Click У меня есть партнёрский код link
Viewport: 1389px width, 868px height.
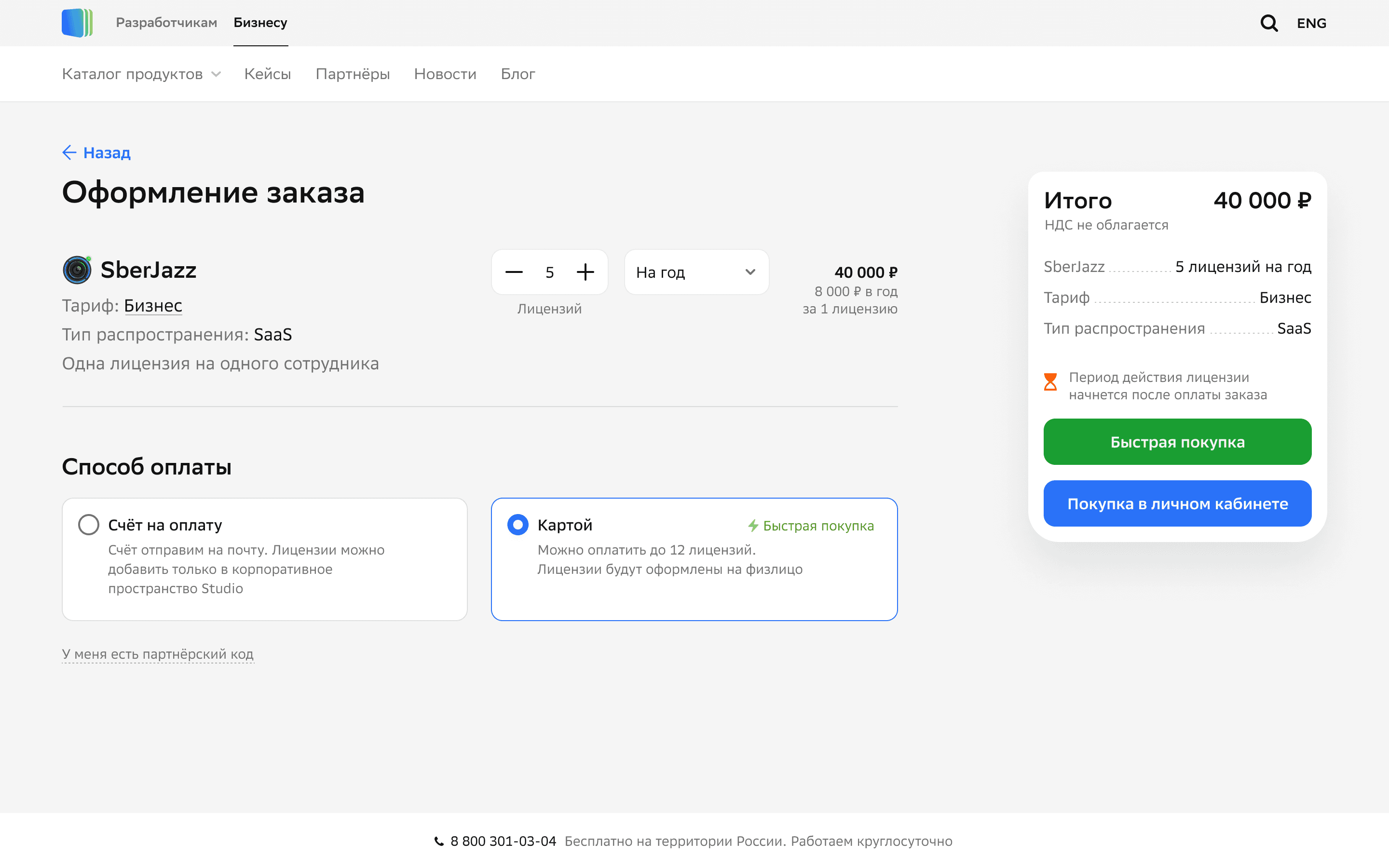[x=157, y=654]
